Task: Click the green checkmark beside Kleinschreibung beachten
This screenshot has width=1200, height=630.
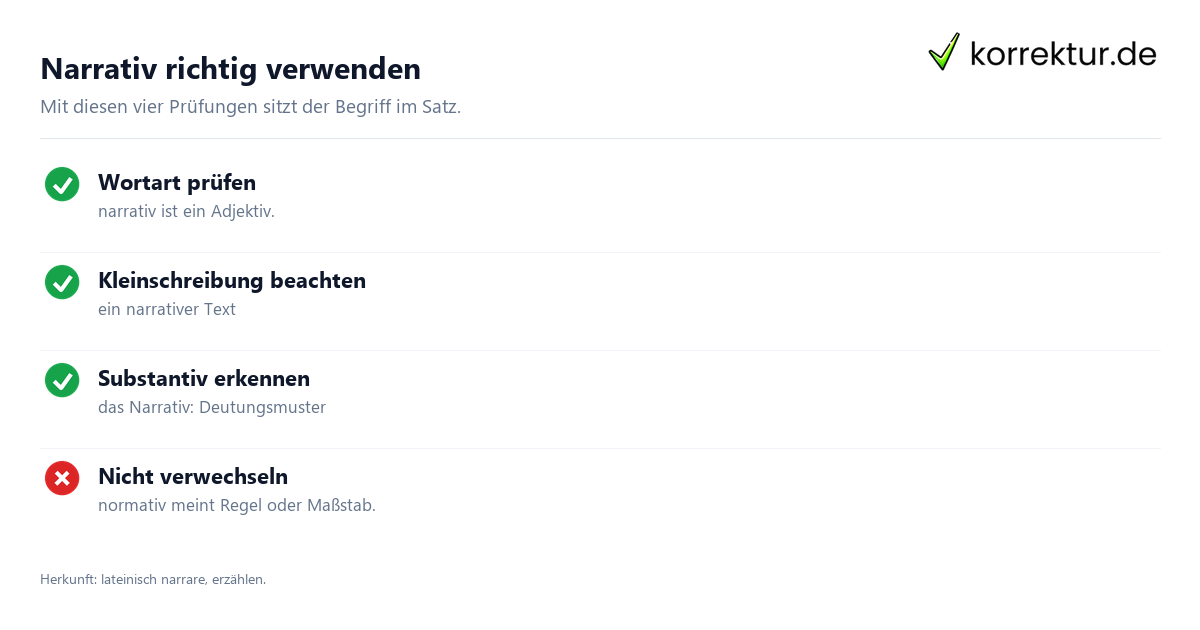Action: 62,282
